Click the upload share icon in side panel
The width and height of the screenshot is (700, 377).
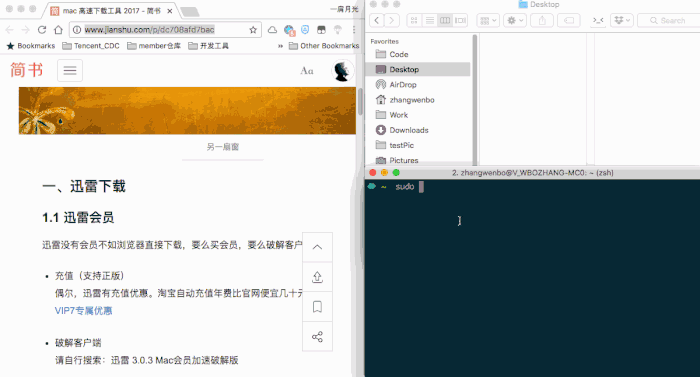pyautogui.click(x=317, y=277)
